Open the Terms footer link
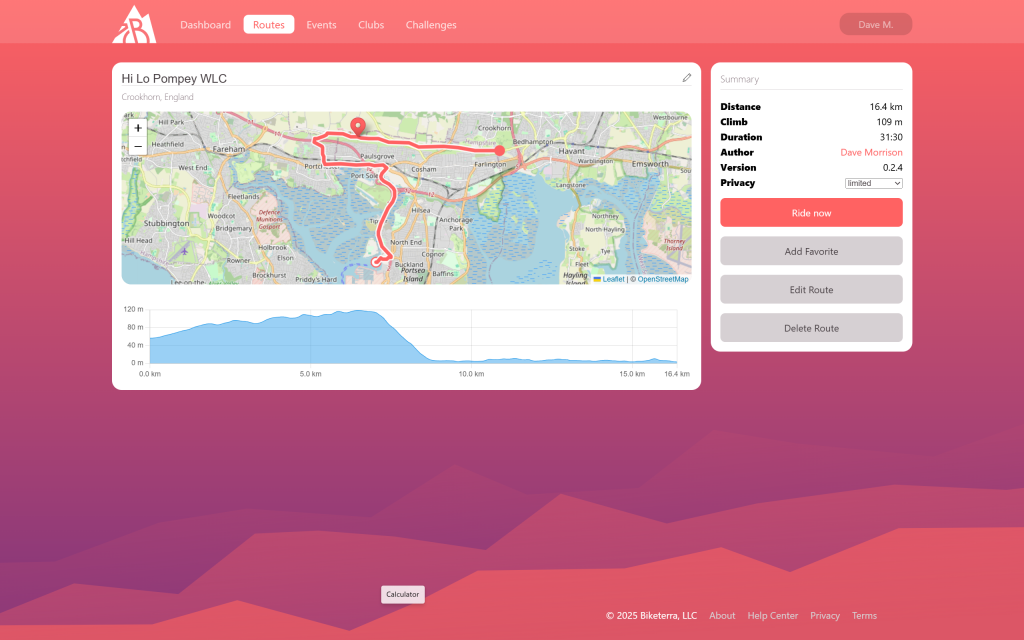1024x640 pixels. coord(864,616)
